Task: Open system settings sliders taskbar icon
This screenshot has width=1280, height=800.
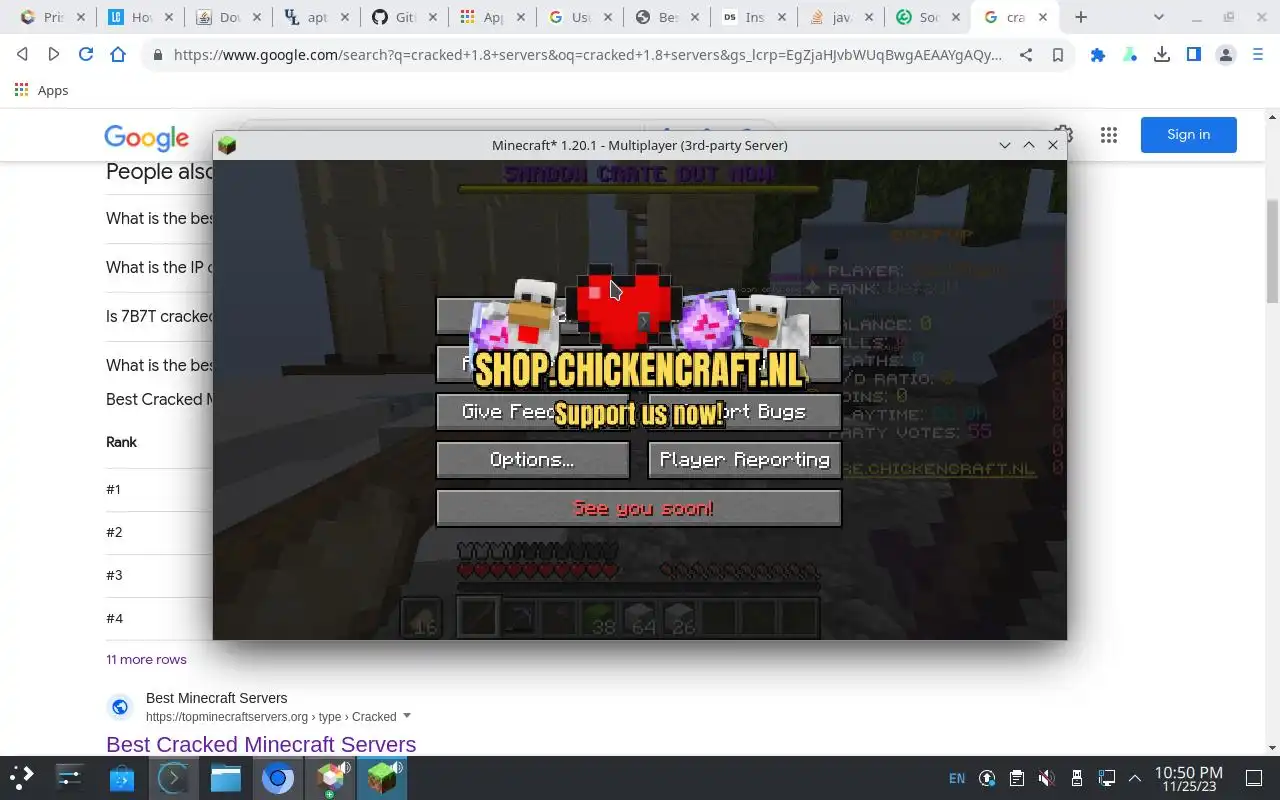Action: click(70, 777)
